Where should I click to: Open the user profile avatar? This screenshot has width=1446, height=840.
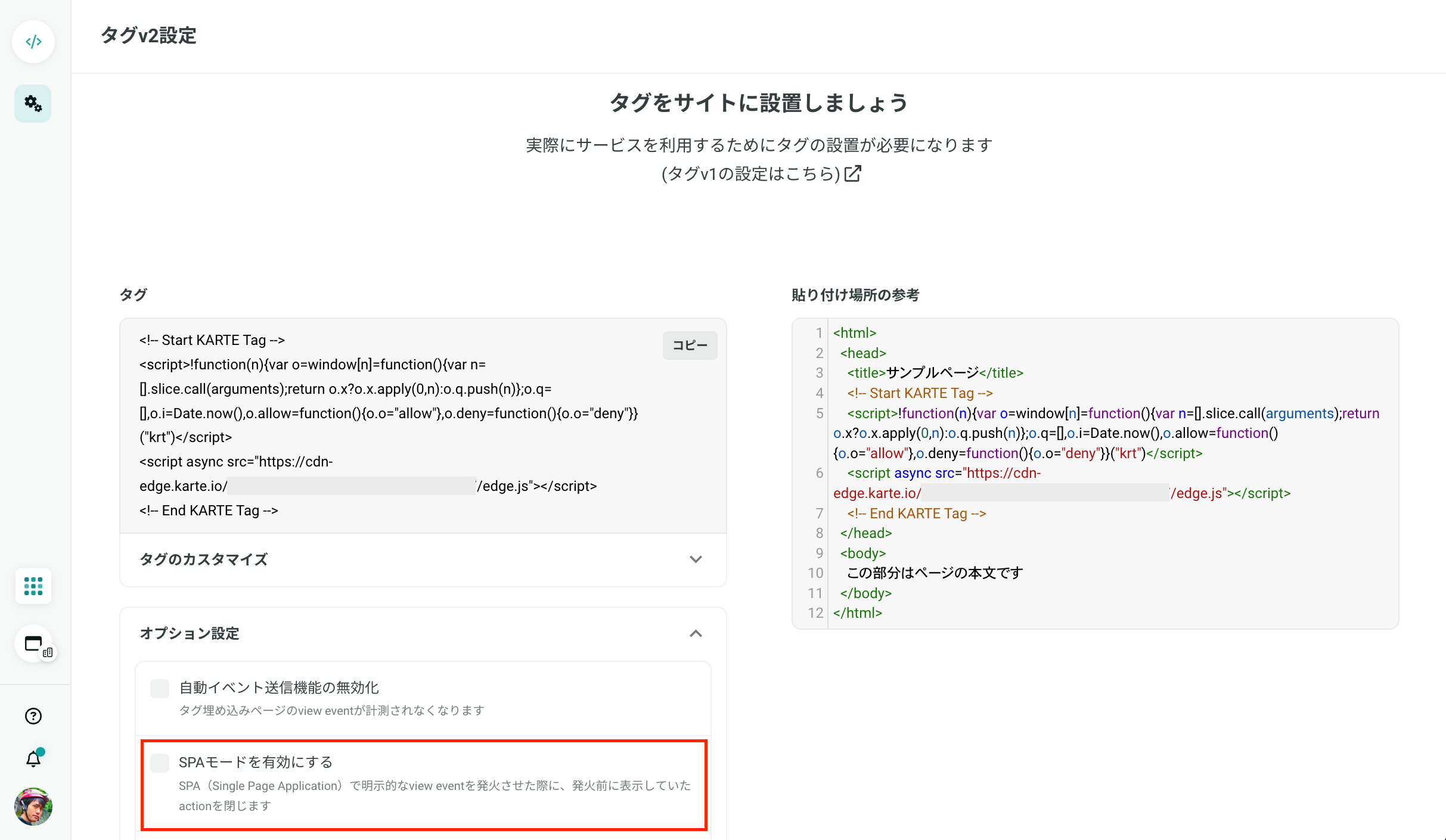coord(33,807)
